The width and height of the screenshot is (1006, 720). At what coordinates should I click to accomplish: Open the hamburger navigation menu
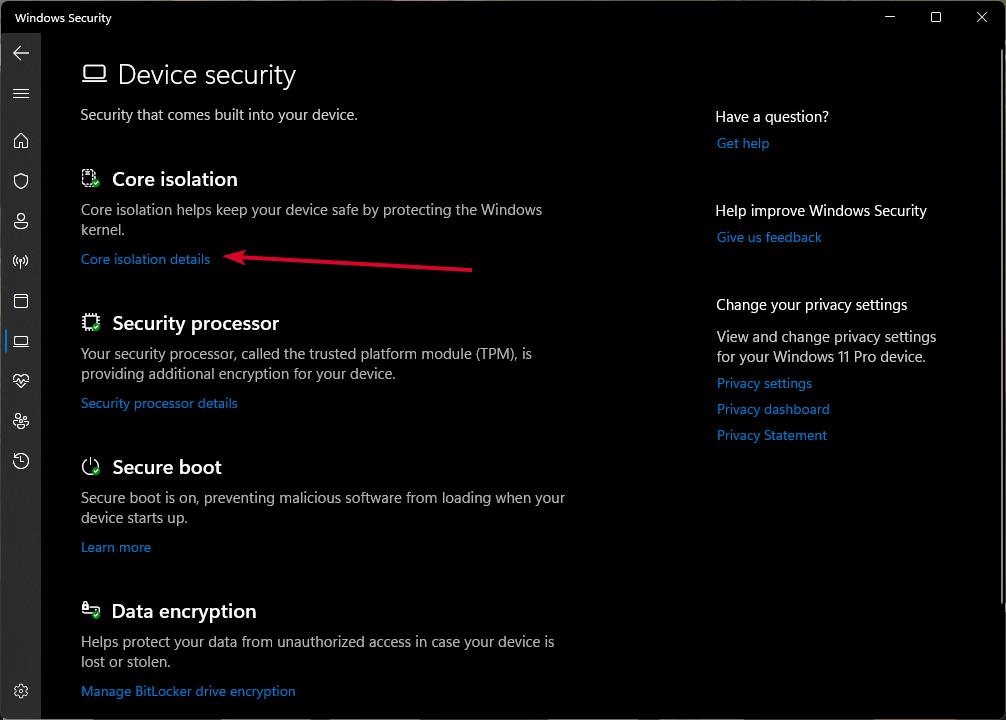21,94
